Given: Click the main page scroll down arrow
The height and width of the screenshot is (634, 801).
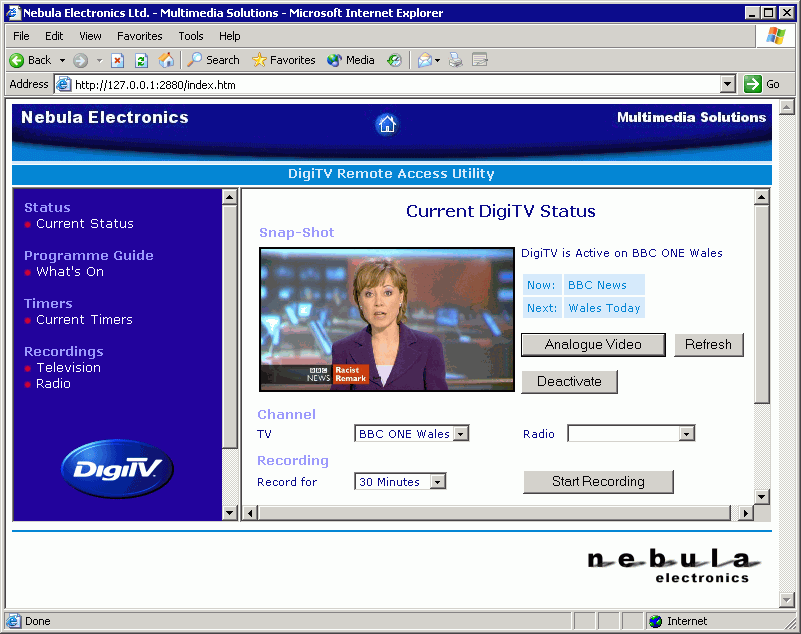Looking at the screenshot, I should point(787,599).
